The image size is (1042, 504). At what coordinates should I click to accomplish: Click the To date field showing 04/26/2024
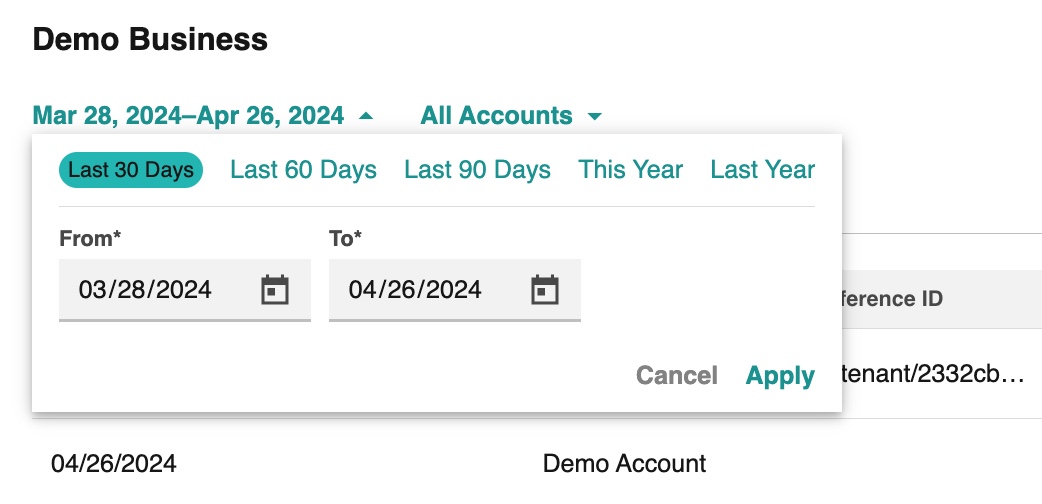pos(455,290)
